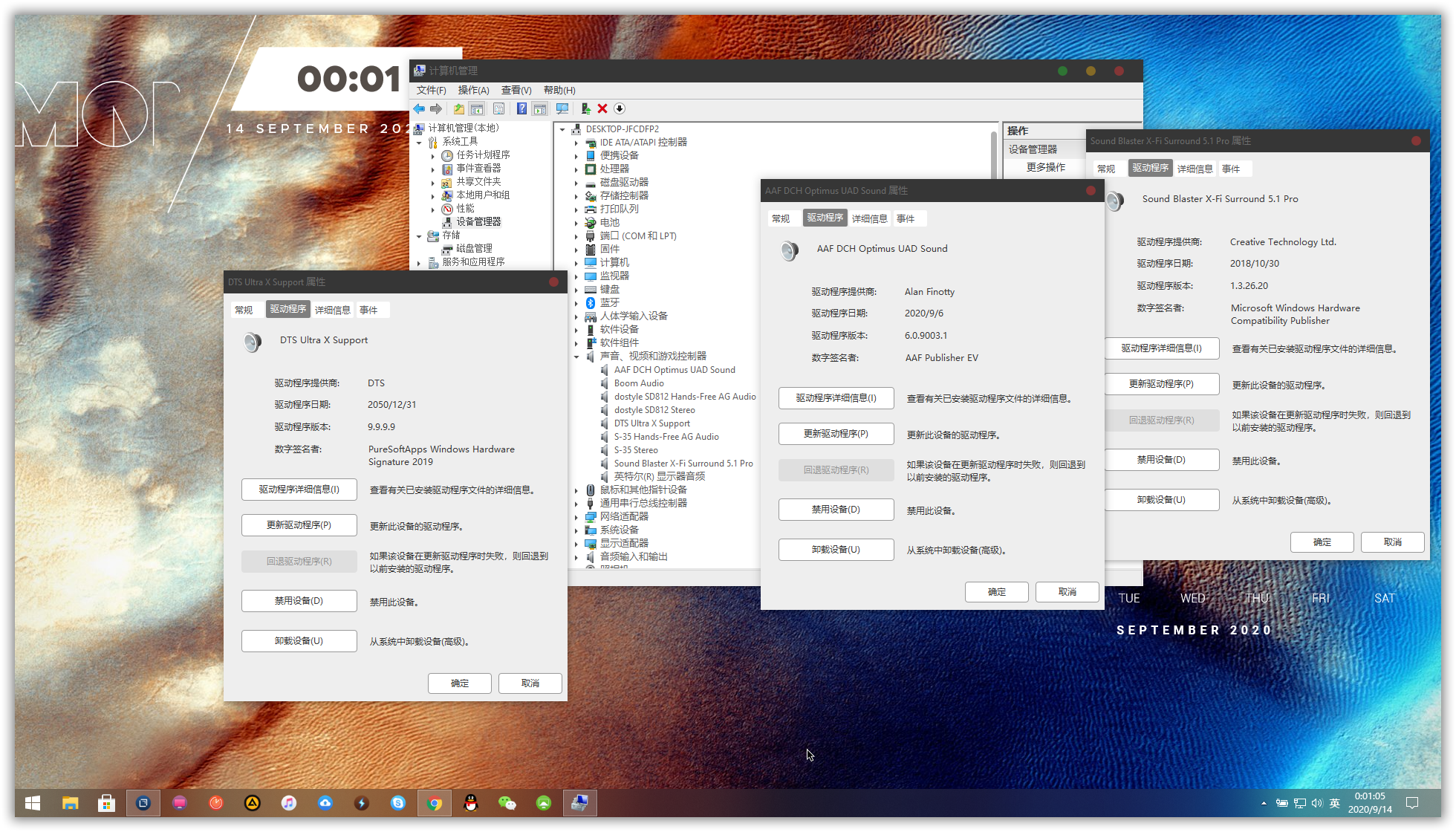Open the 帮助(H) menu
This screenshot has height=832, width=1456.
(559, 90)
